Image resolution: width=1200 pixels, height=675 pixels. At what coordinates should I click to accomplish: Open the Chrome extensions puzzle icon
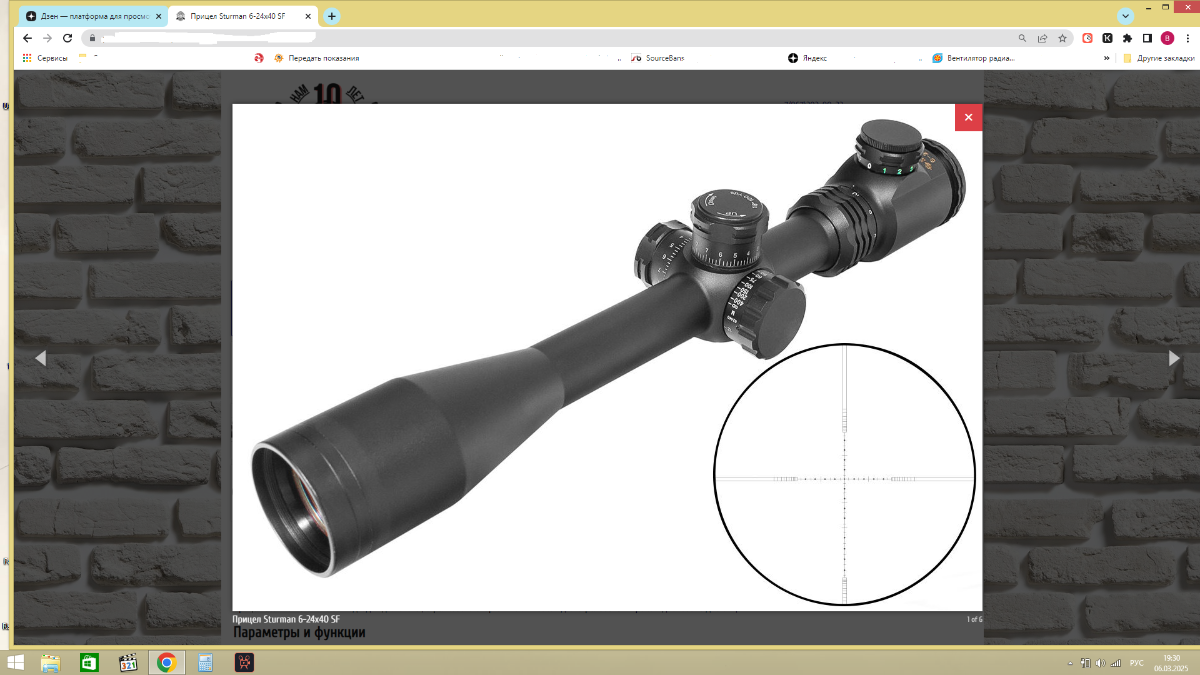pyautogui.click(x=1127, y=38)
